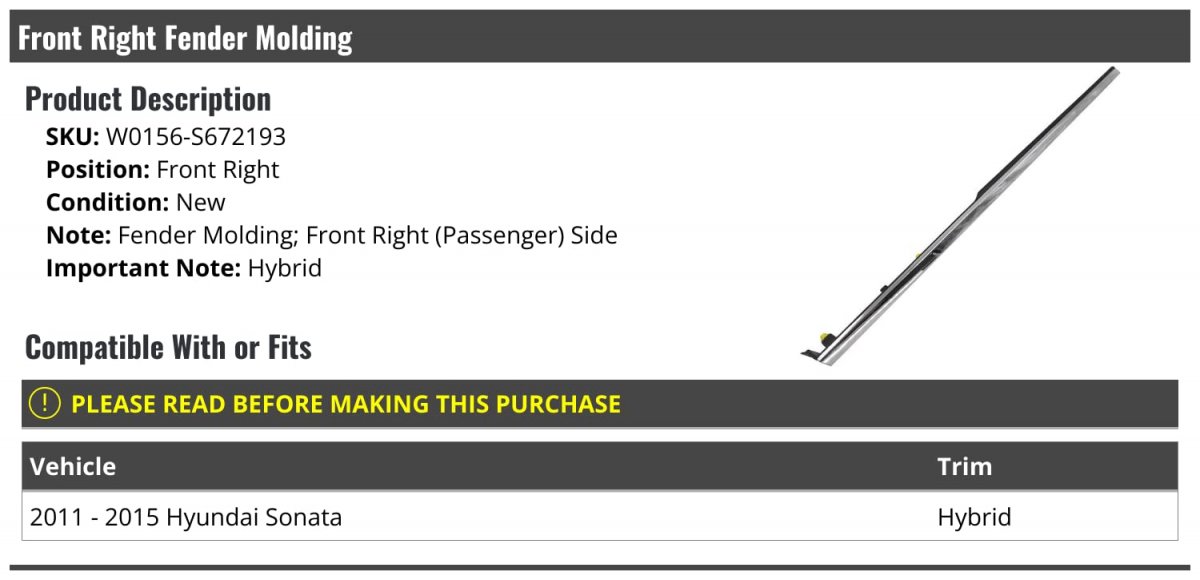1200x580 pixels.
Task: Click the 2011 - 2015 Hyundai Sonata row
Action: coord(600,517)
